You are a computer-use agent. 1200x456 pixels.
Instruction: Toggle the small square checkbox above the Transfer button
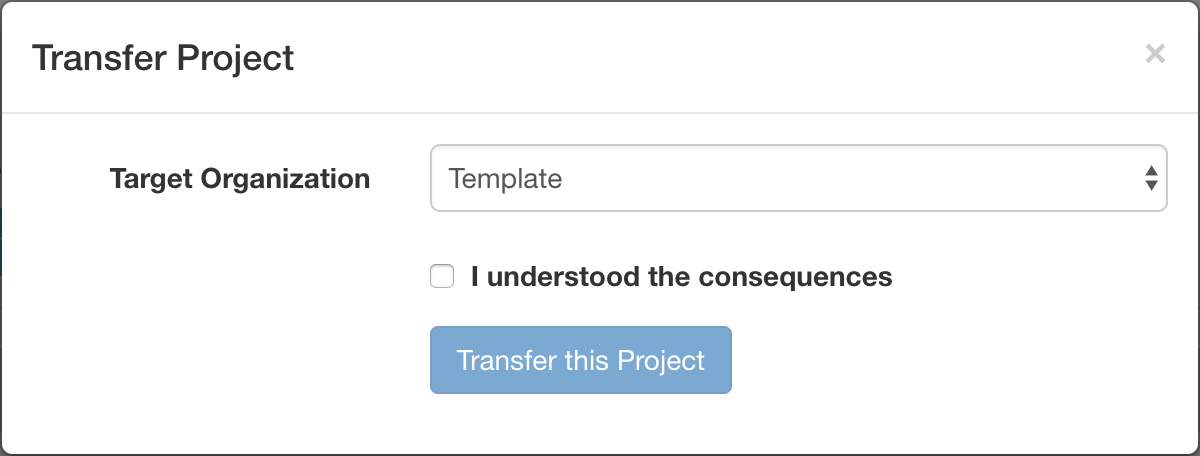[442, 276]
